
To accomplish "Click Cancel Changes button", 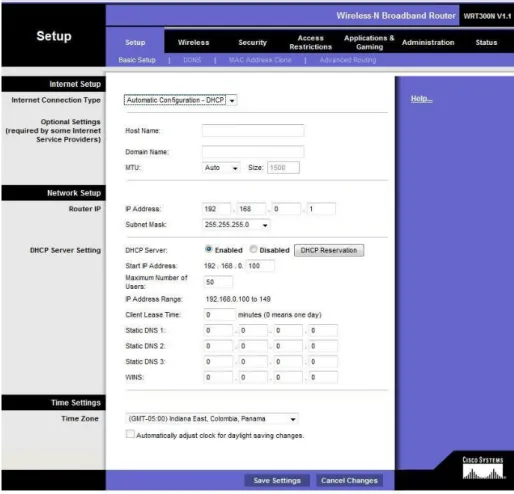I will click(349, 480).
